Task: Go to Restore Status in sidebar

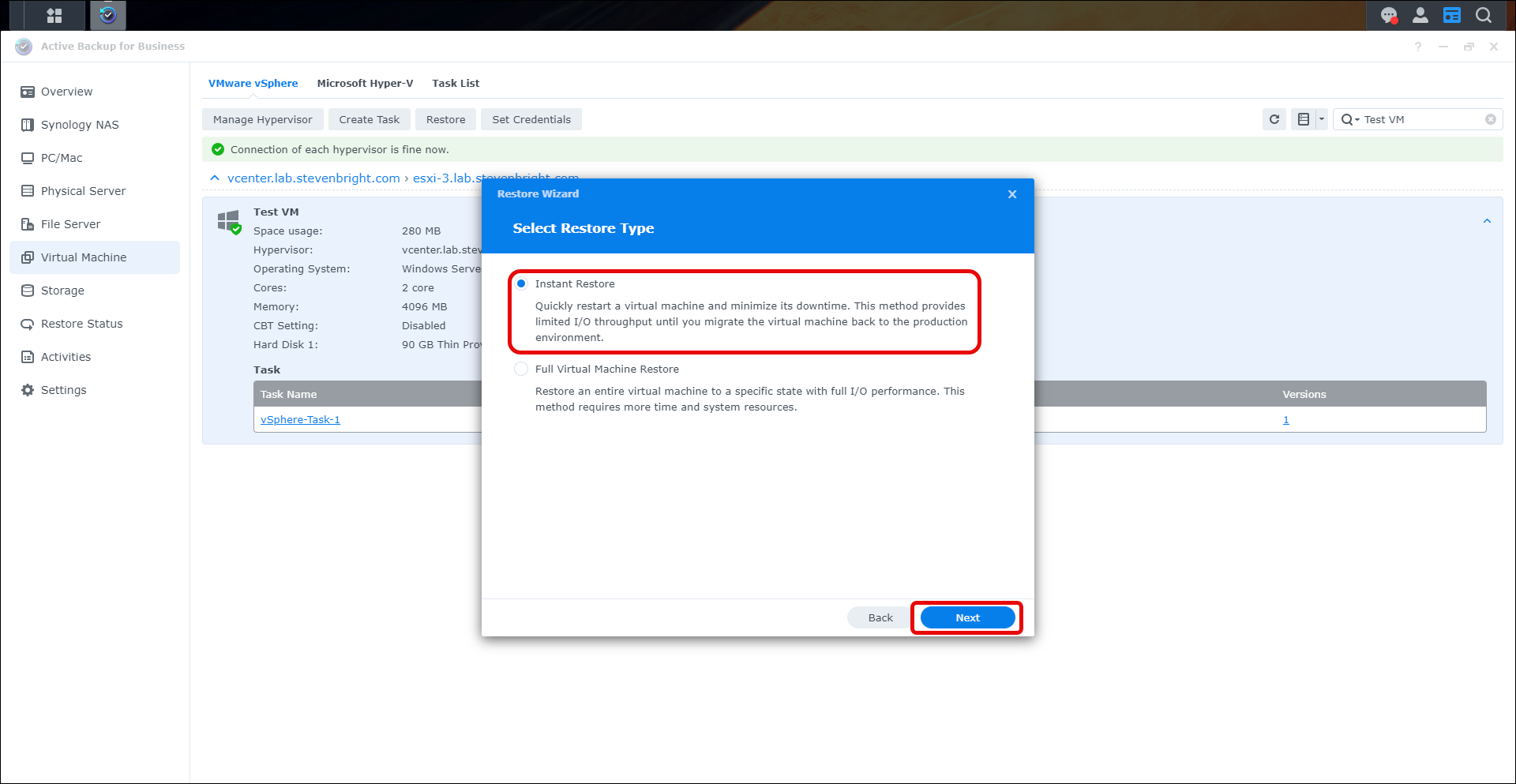Action: 81,324
